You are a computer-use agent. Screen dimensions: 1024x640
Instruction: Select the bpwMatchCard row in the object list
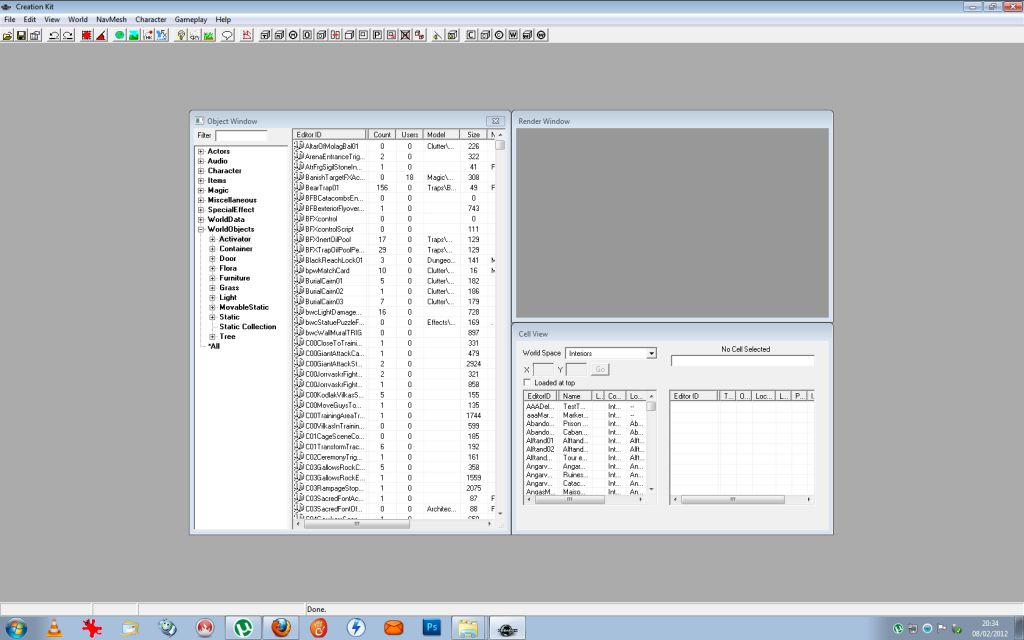click(394, 270)
